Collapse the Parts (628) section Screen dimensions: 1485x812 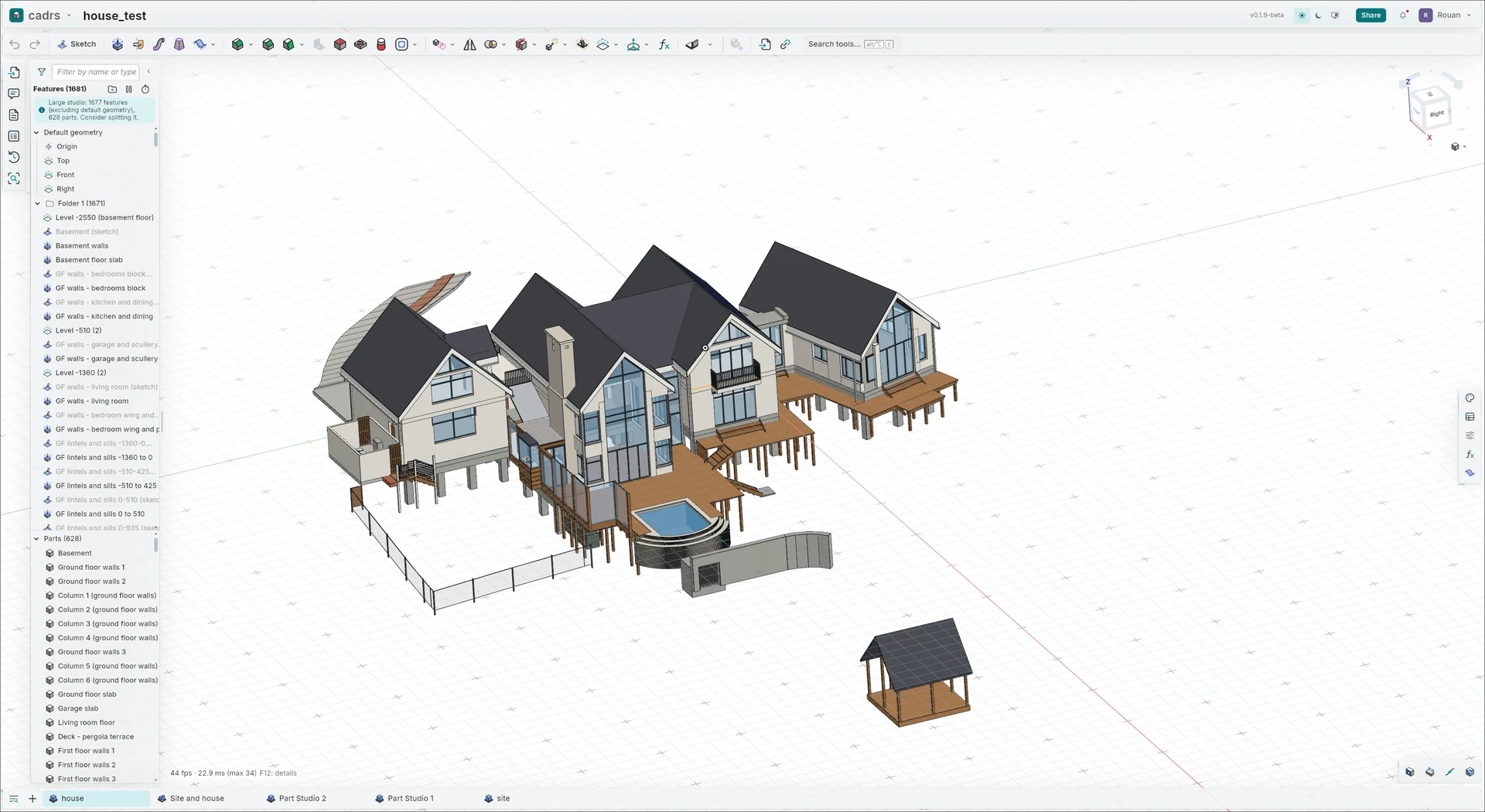pyautogui.click(x=36, y=539)
